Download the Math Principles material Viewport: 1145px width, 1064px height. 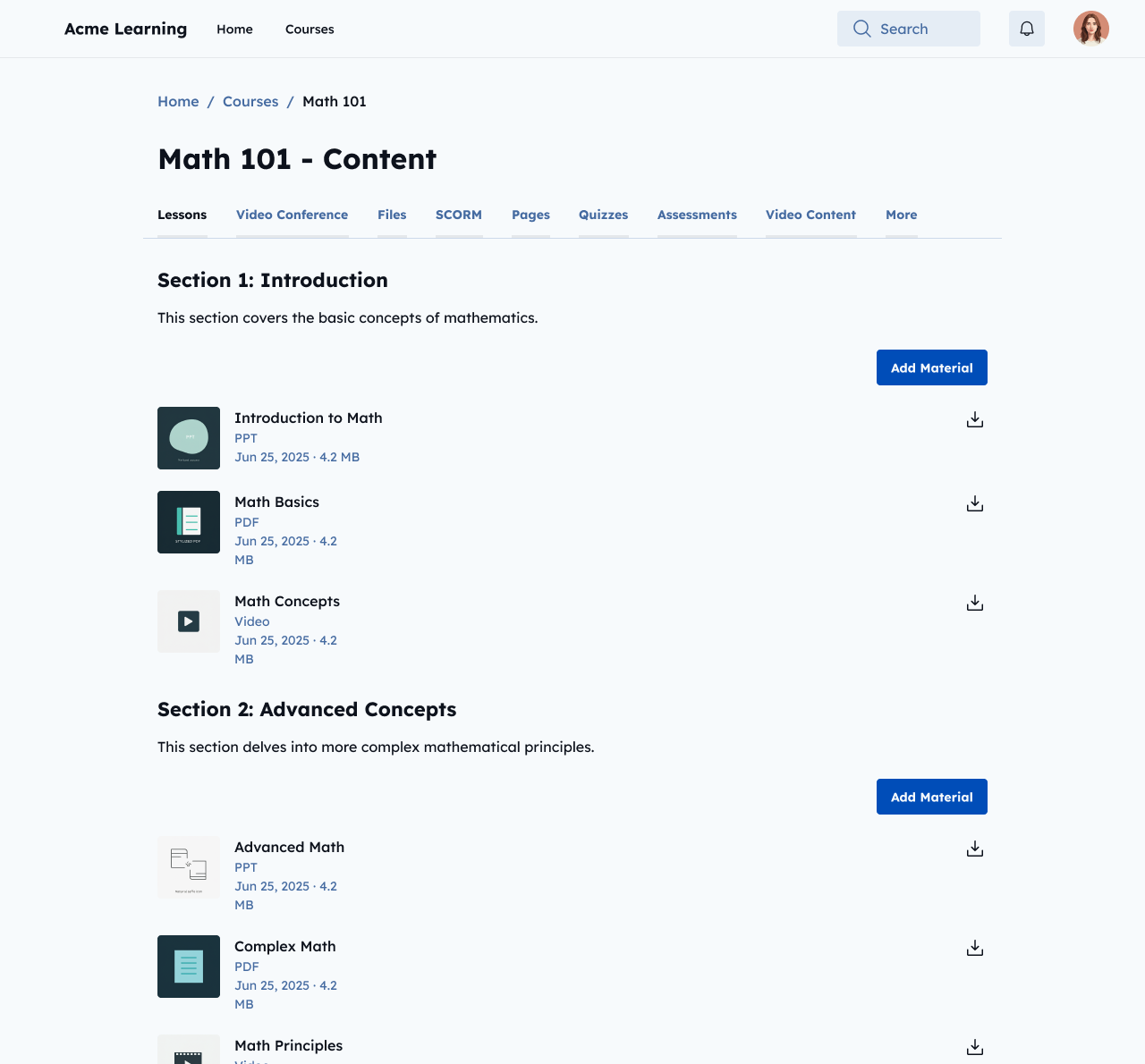974,1047
